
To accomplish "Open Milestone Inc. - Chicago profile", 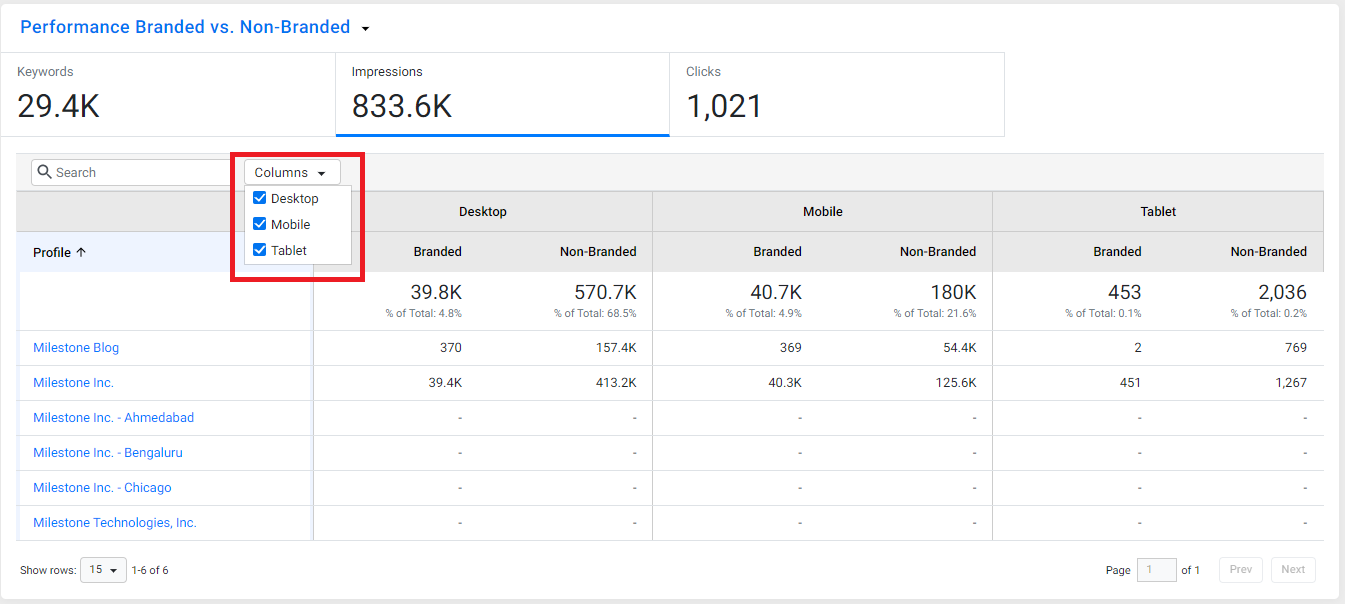I will coord(102,488).
